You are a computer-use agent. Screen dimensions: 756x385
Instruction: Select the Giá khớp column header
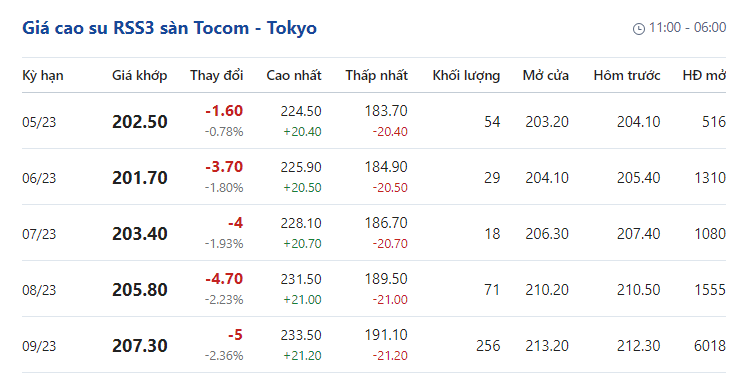coord(140,76)
